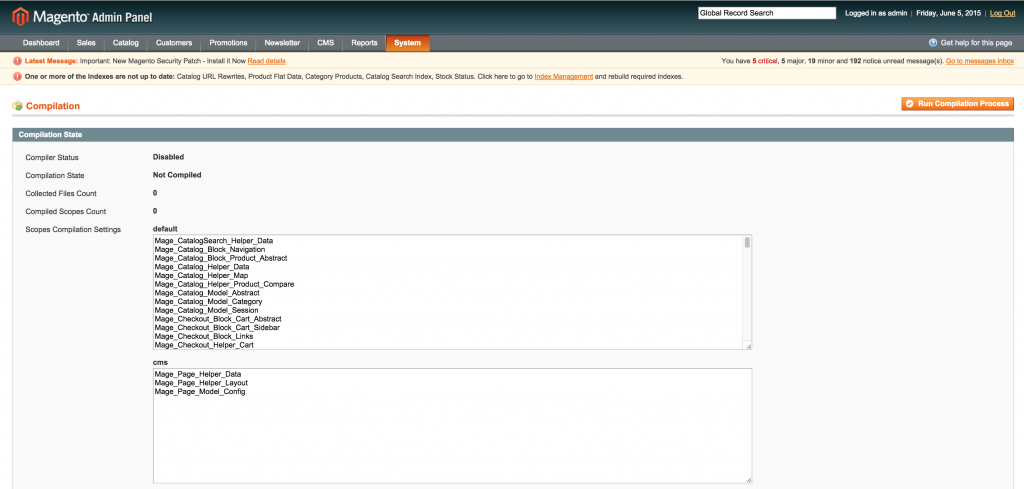The height and width of the screenshot is (489, 1024).
Task: Click the Log Out link
Action: tap(1002, 13)
